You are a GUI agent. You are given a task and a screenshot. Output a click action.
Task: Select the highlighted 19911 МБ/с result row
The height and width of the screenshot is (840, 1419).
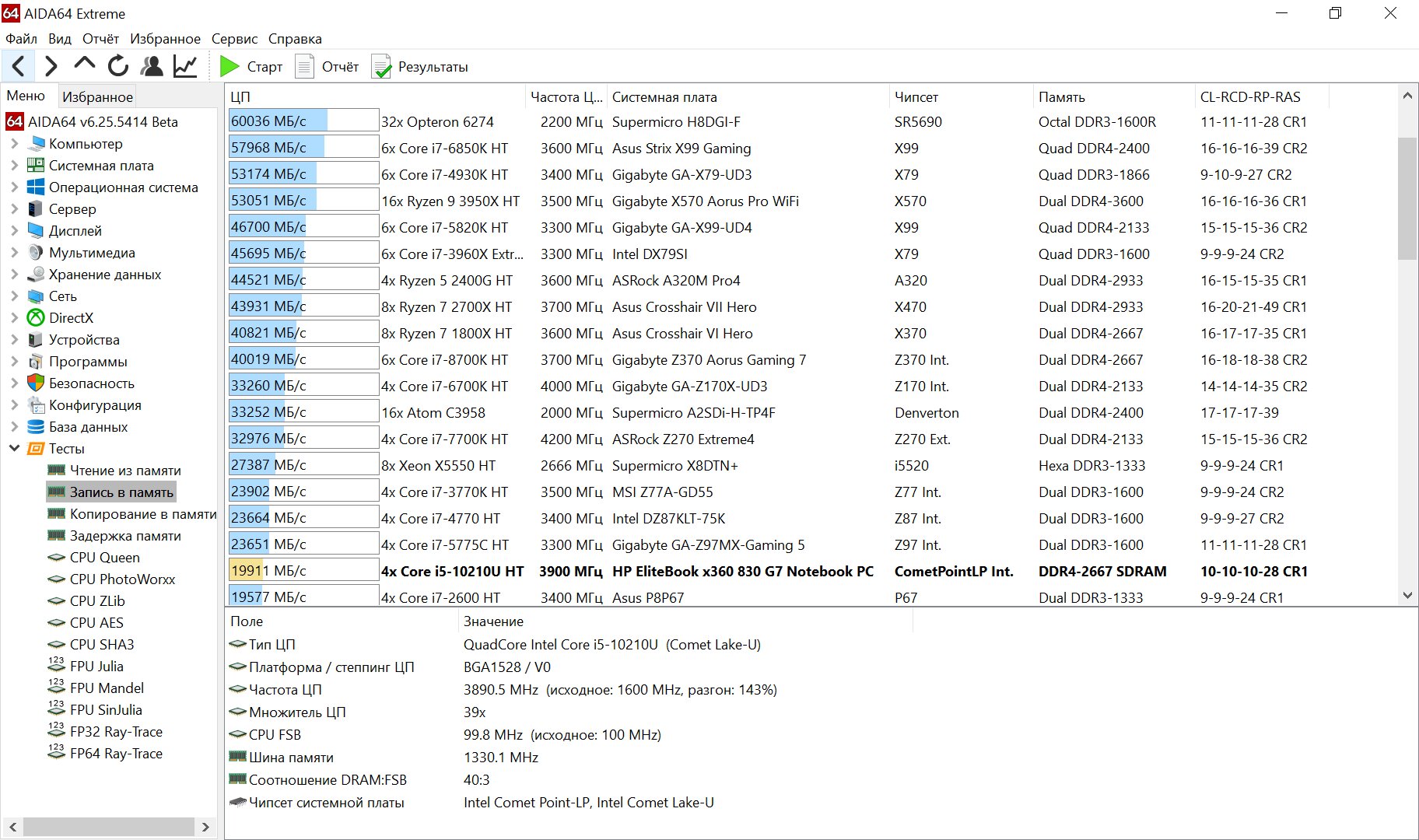(x=778, y=571)
